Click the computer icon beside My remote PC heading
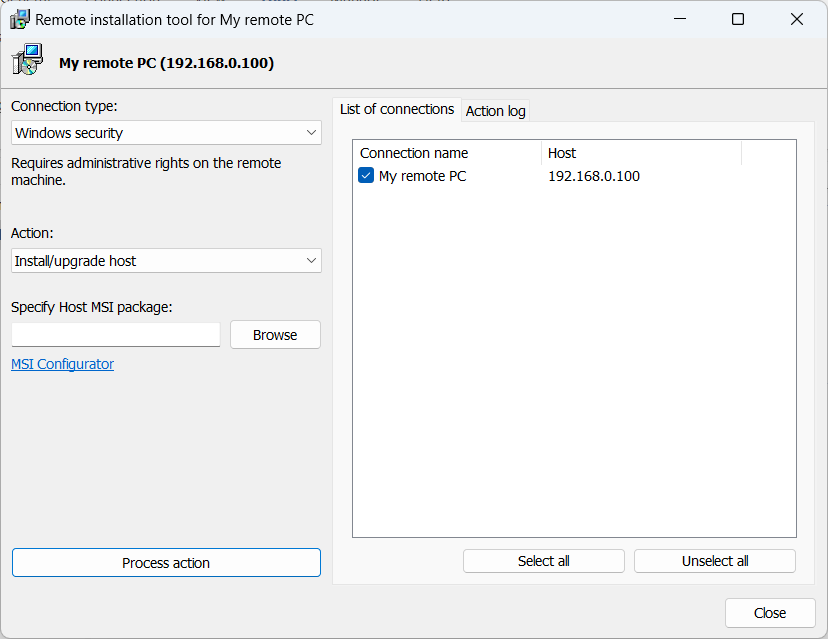The width and height of the screenshot is (828, 639). (28, 62)
